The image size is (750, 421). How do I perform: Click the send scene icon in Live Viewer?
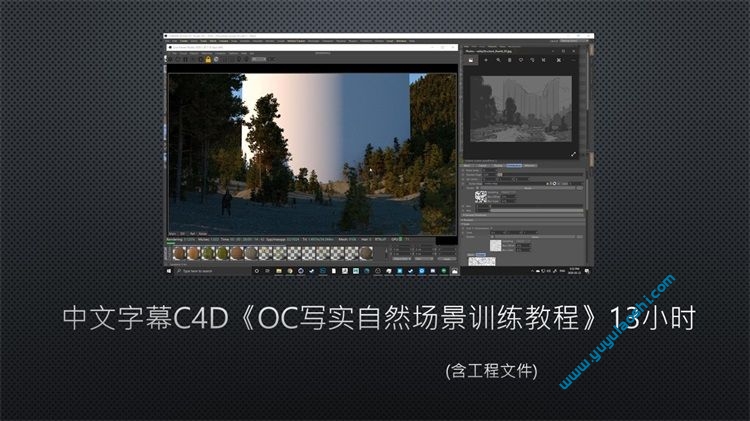point(170,59)
